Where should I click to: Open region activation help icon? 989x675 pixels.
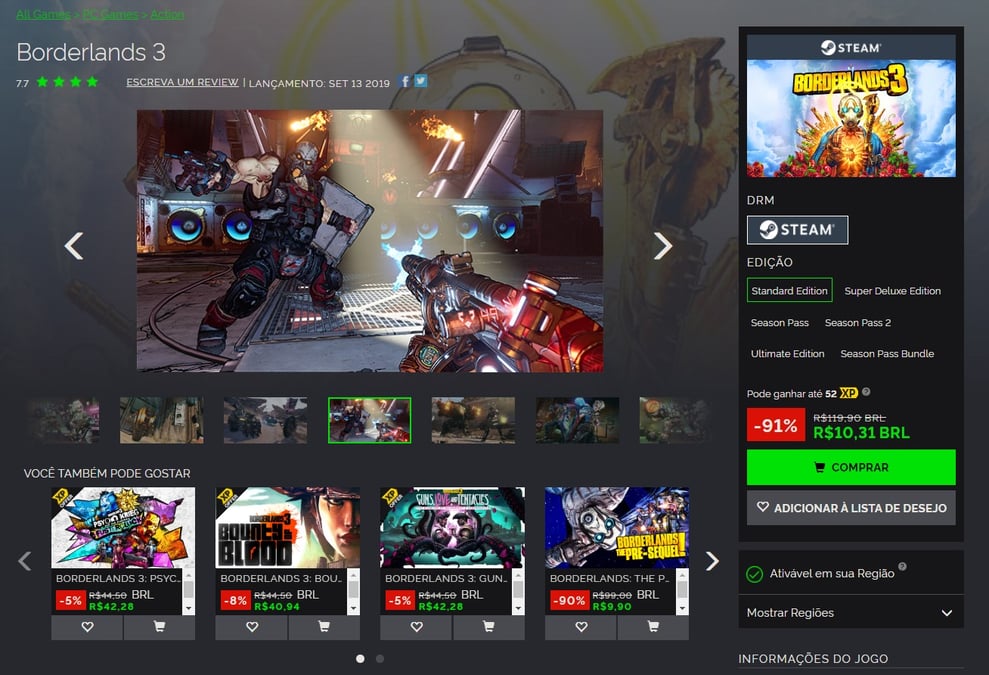[903, 566]
